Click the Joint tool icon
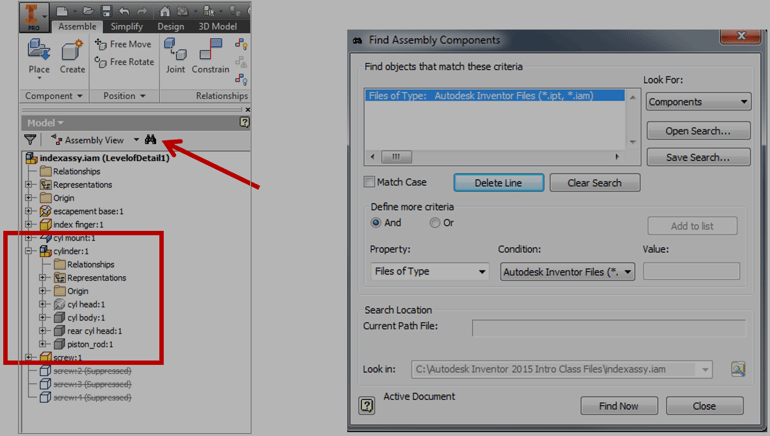This screenshot has width=770, height=436. click(175, 49)
